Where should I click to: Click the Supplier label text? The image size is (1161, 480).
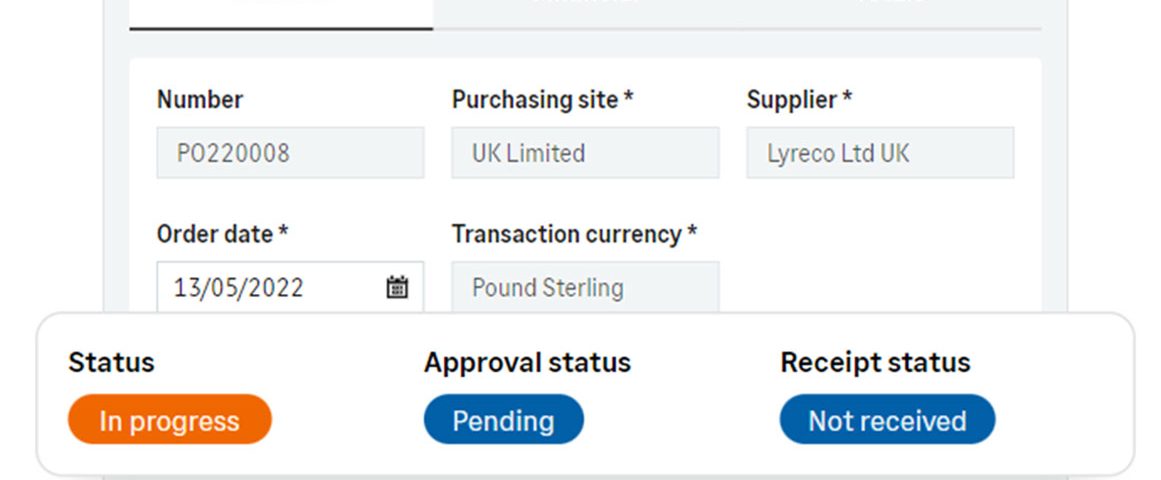coord(799,99)
